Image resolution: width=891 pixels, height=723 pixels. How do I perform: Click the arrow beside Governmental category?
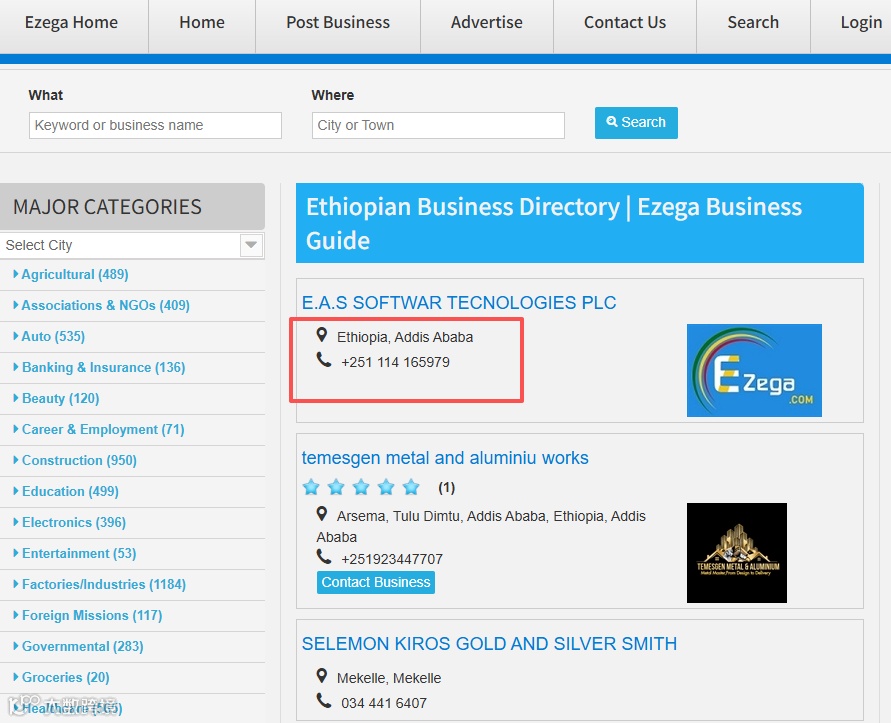pos(16,646)
